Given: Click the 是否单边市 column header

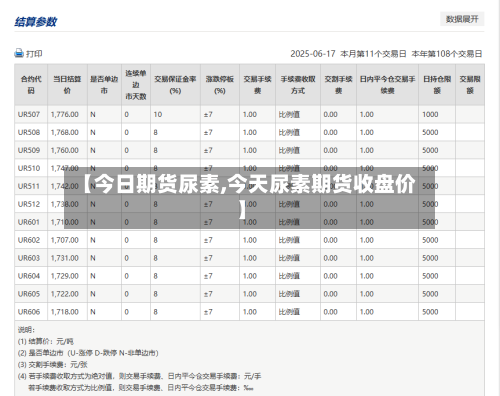Looking at the screenshot, I should pyautogui.click(x=104, y=85).
